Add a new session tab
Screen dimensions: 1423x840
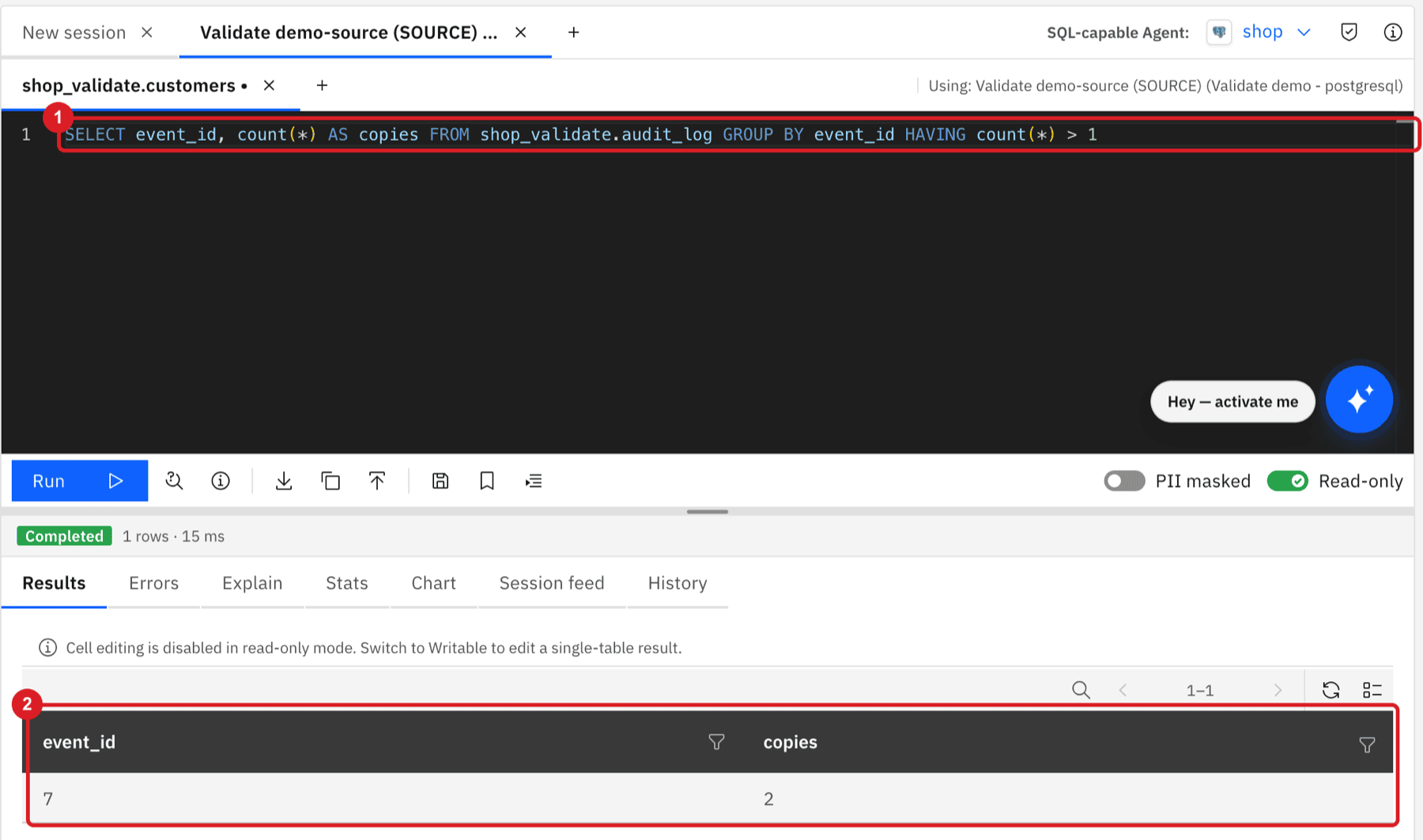[574, 32]
